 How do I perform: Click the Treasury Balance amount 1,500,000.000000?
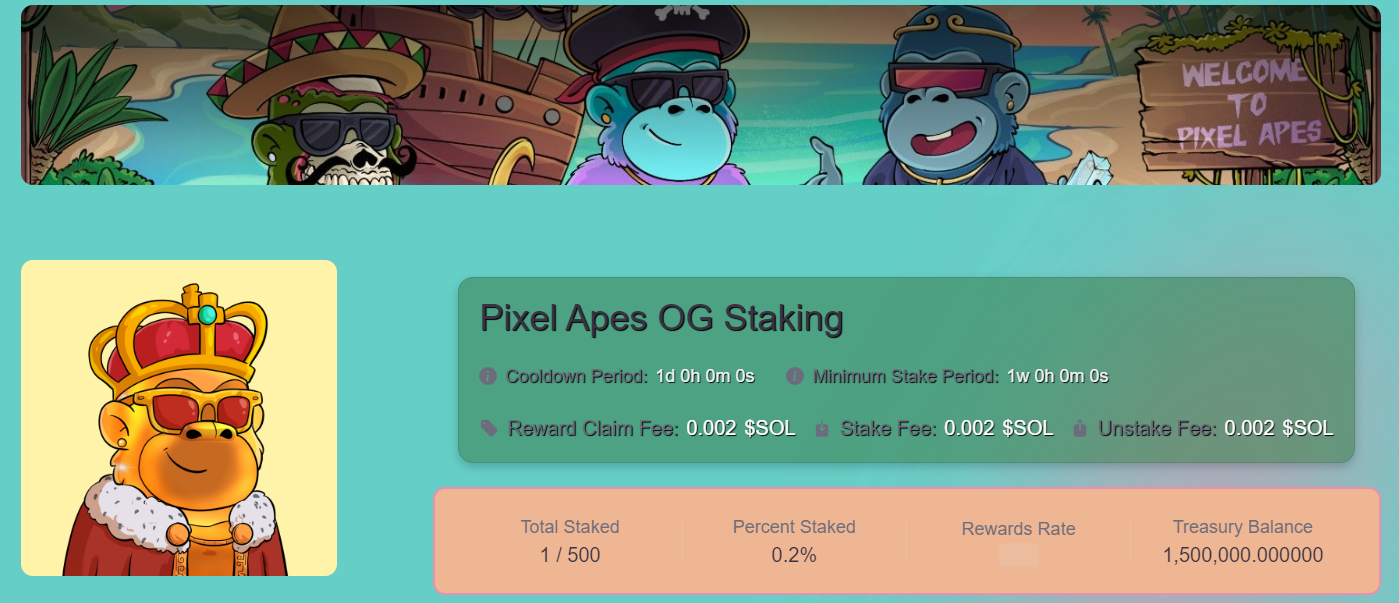pyautogui.click(x=1242, y=554)
